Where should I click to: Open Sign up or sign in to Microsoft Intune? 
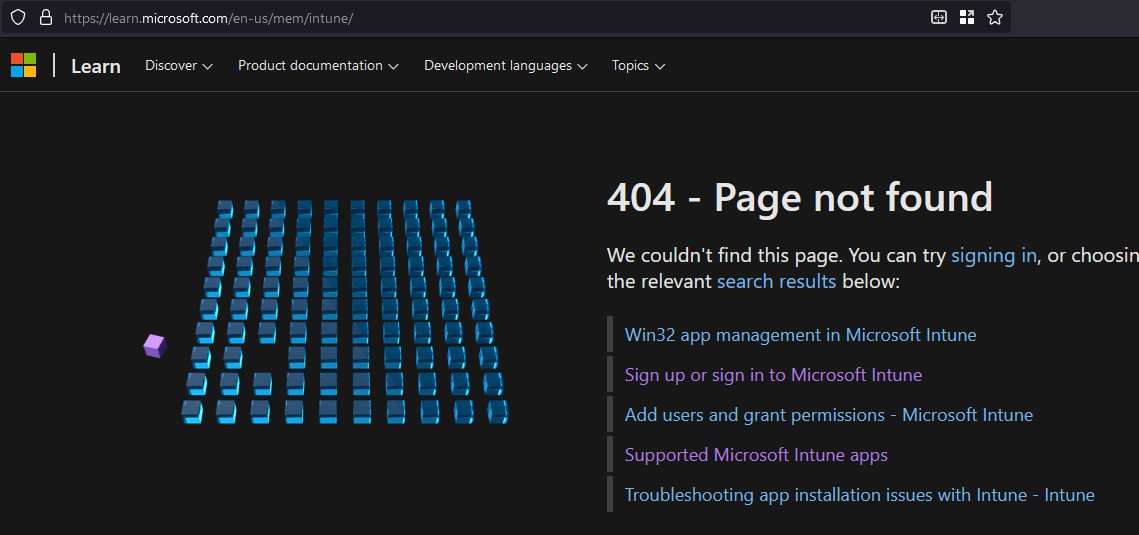(x=773, y=375)
